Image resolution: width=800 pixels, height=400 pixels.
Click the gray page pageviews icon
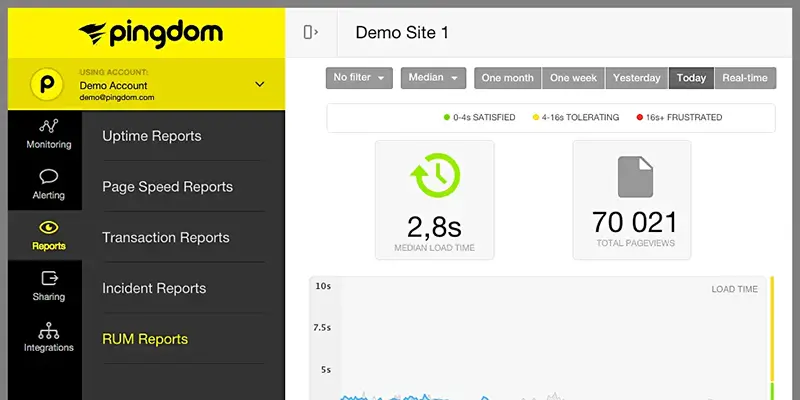(x=635, y=177)
